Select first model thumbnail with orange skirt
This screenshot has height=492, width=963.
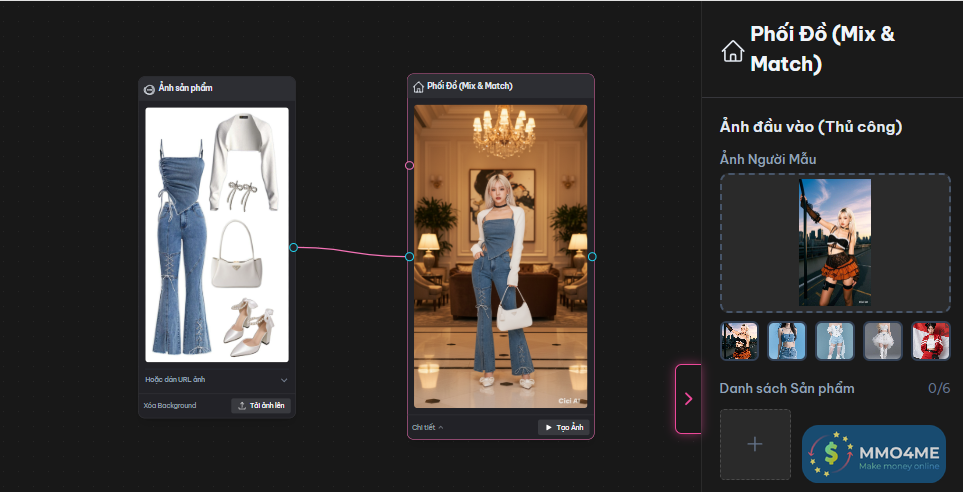739,341
